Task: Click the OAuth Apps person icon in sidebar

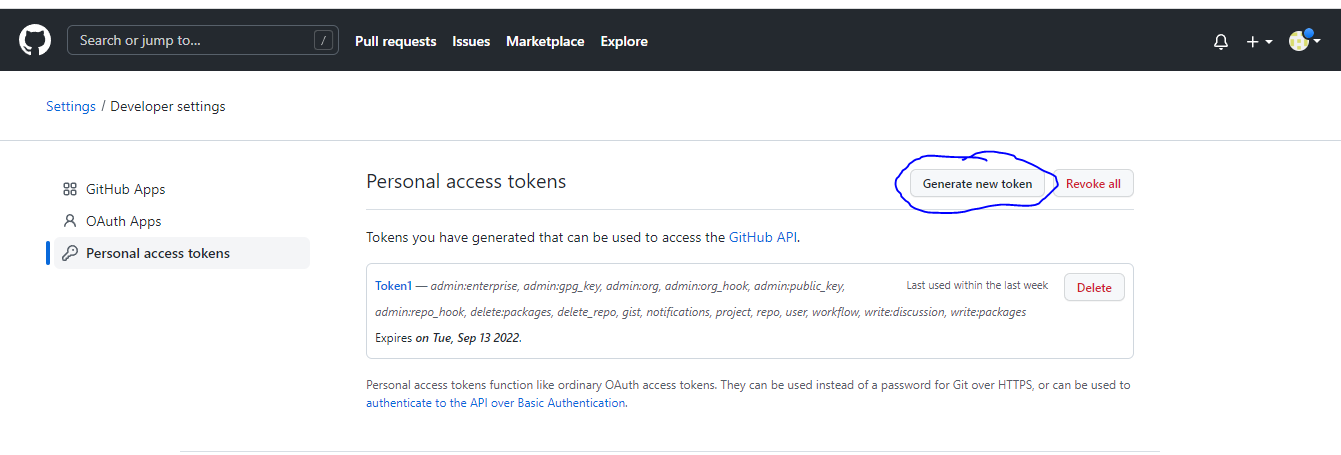Action: (x=70, y=221)
